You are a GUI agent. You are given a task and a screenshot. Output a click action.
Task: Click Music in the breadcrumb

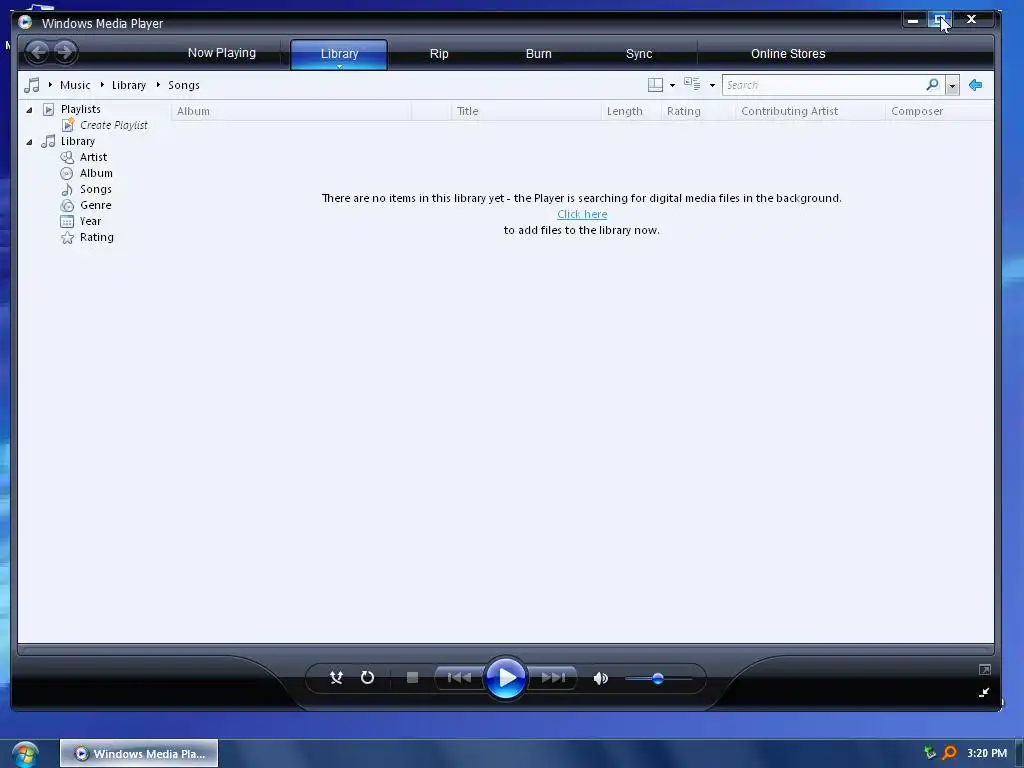point(75,85)
